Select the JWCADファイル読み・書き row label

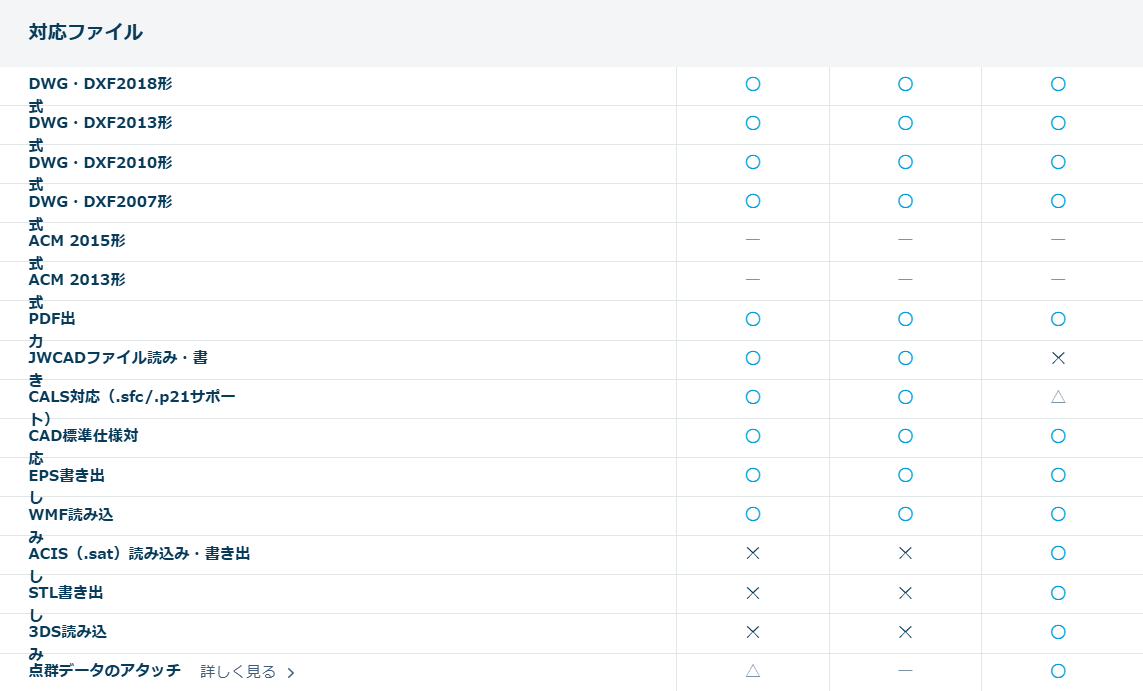118,358
